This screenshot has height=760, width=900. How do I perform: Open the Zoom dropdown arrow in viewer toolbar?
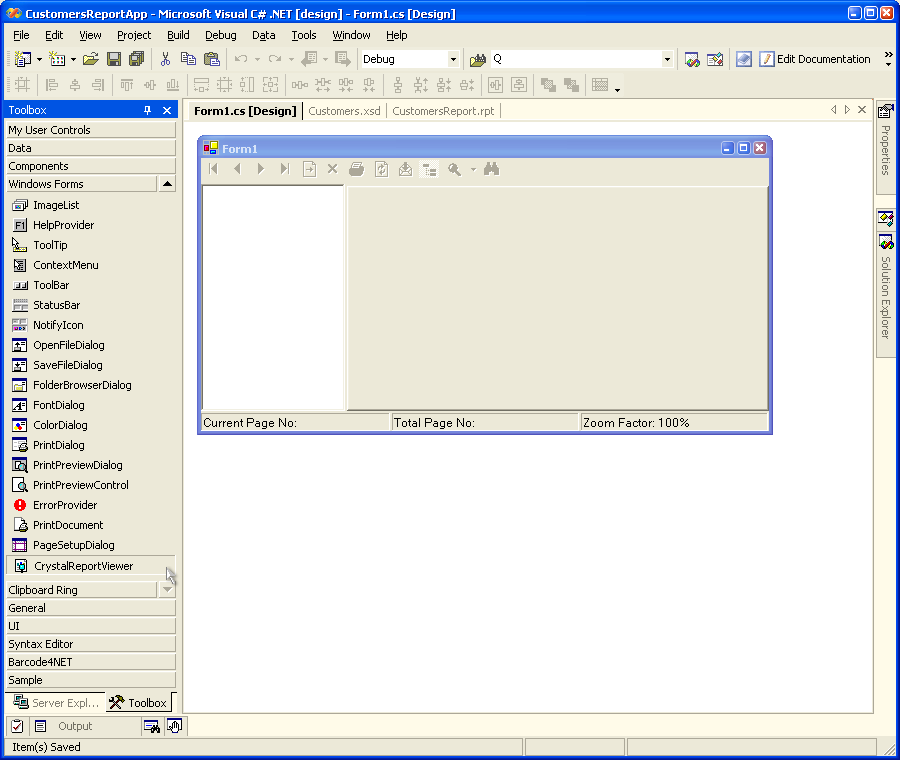point(473,169)
